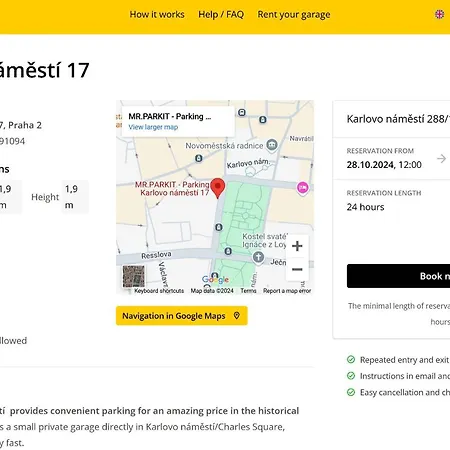Screen dimensions: 450x450
Task: Open the language selector flag icon
Action: click(439, 14)
